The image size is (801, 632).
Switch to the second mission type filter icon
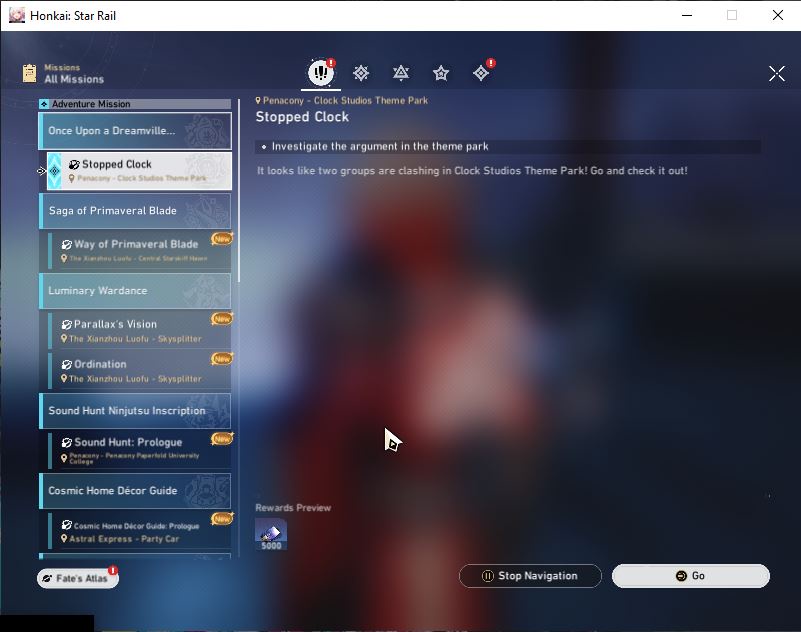361,73
